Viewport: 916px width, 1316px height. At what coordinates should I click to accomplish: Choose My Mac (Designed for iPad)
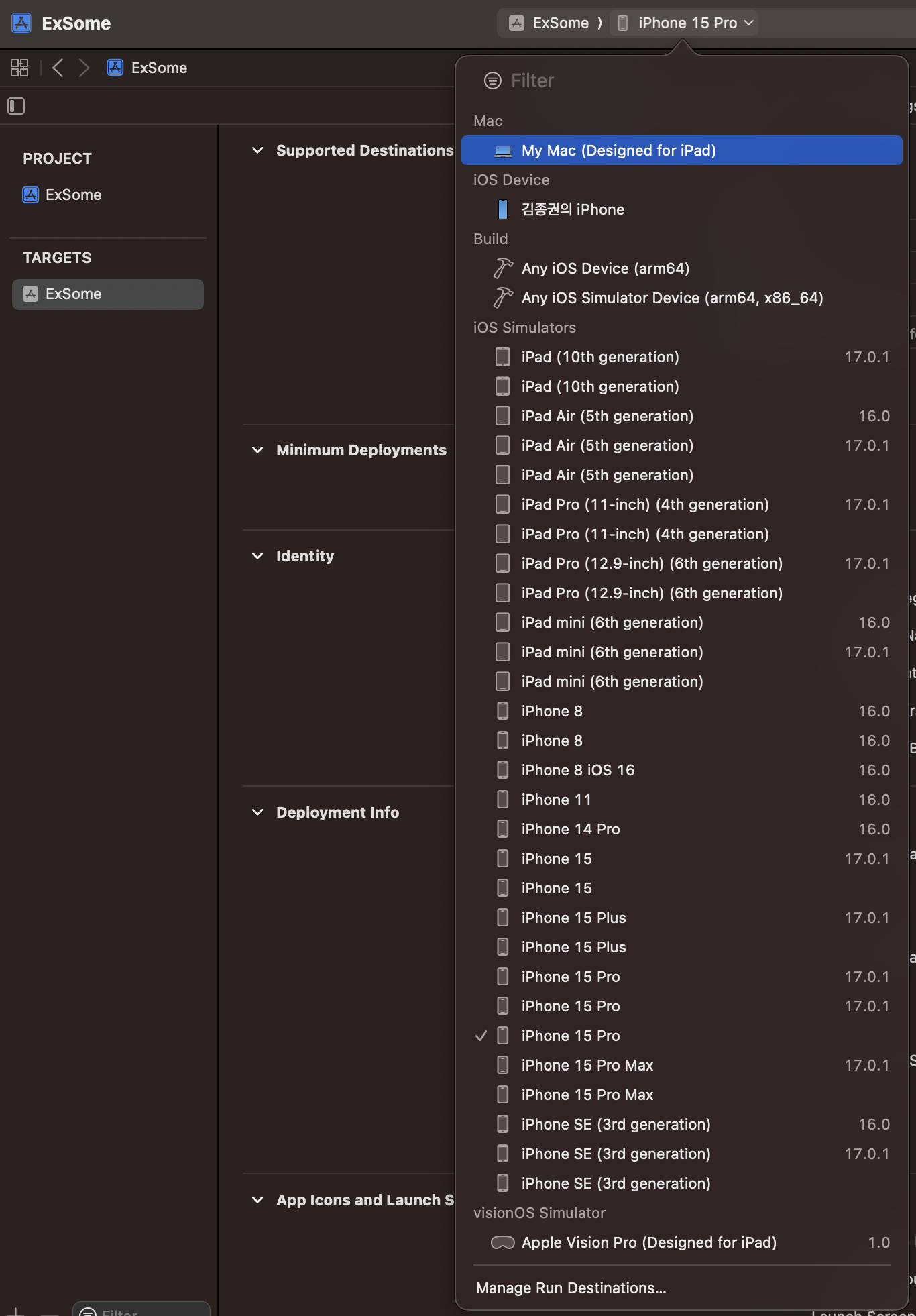click(682, 150)
